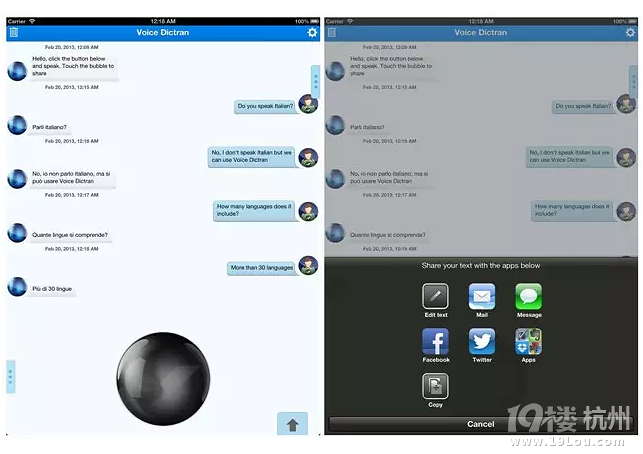643x454 pixels.
Task: Touch undimmed "Quante lingue si comprende?" bubble
Action: 70,235
